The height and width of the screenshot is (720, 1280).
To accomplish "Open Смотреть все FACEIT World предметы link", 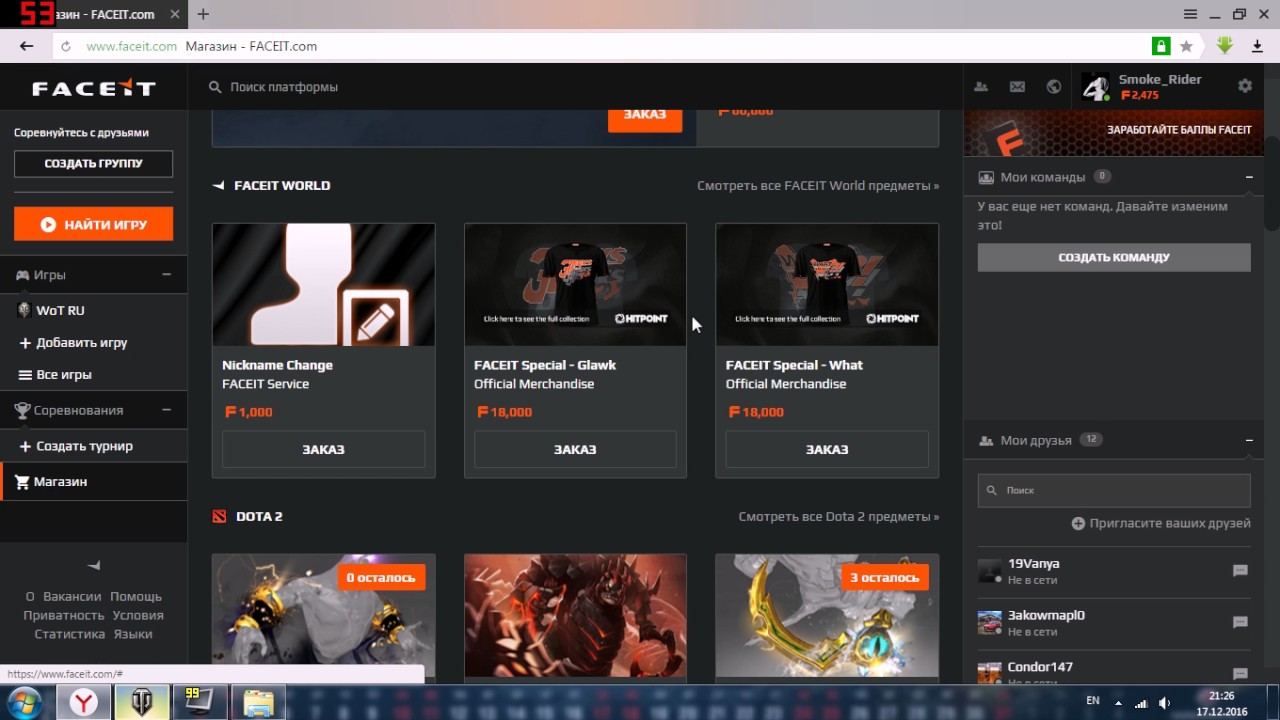I will click(818, 185).
